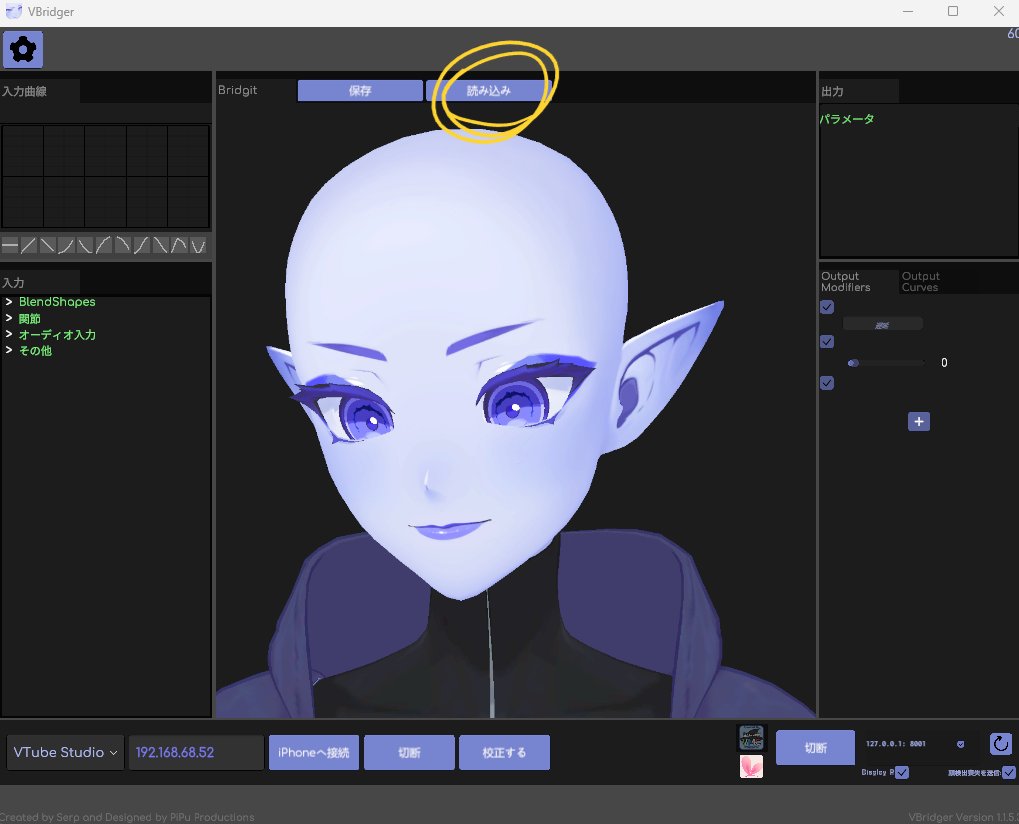Switch to the Output Curves tab
The image size is (1019, 824).
click(x=939, y=281)
